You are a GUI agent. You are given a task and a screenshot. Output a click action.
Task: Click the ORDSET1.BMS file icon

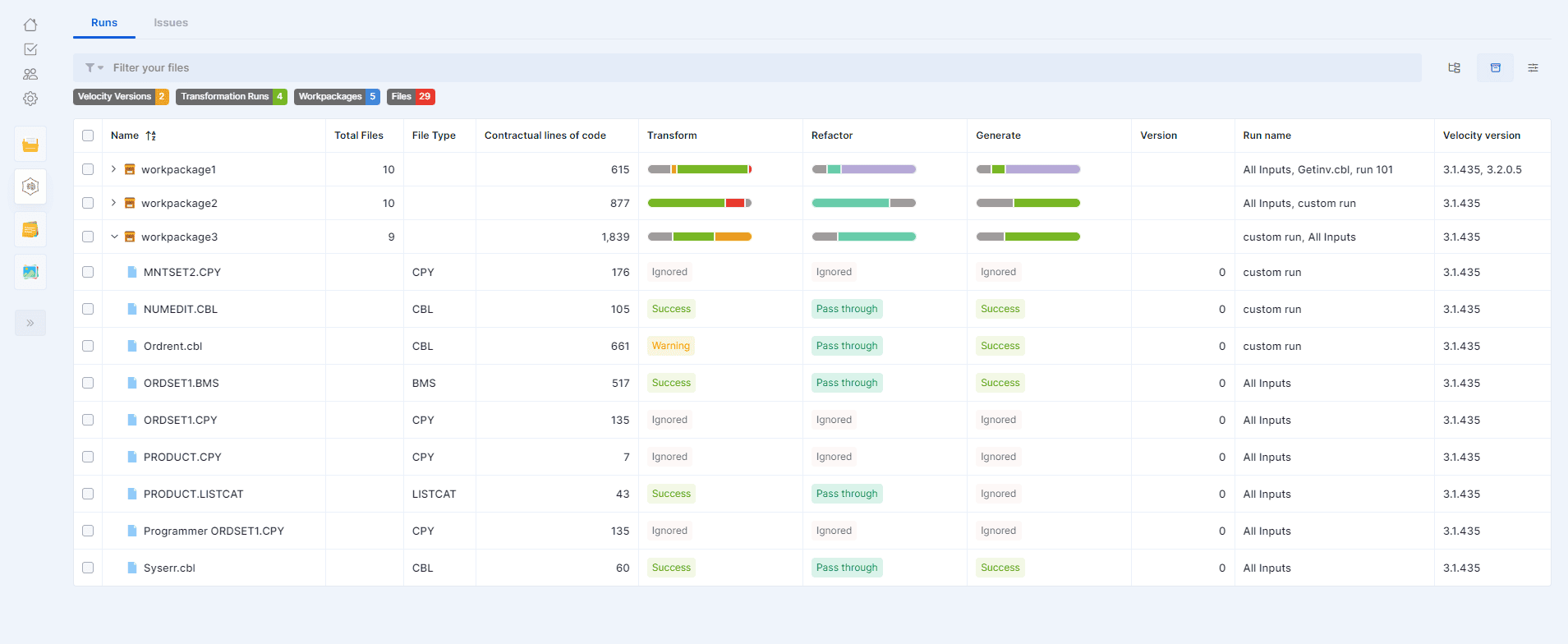[132, 383]
